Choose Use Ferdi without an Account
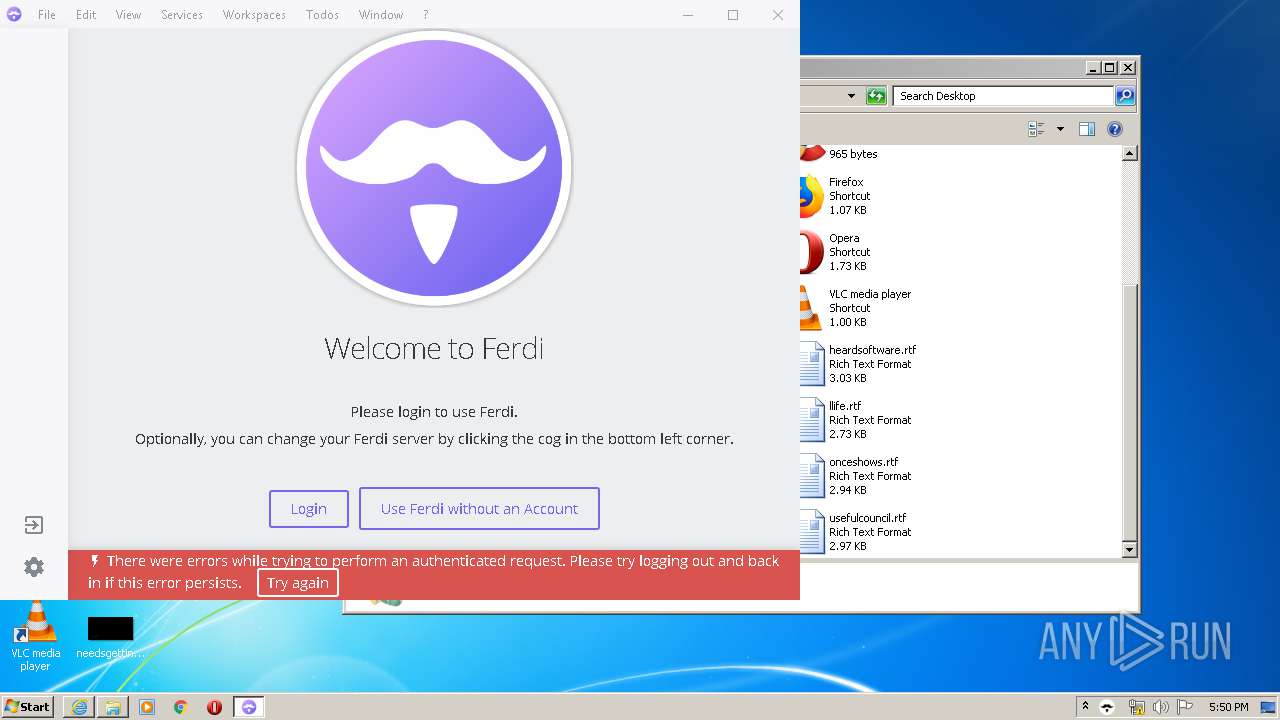The width and height of the screenshot is (1280, 720). [x=479, y=508]
